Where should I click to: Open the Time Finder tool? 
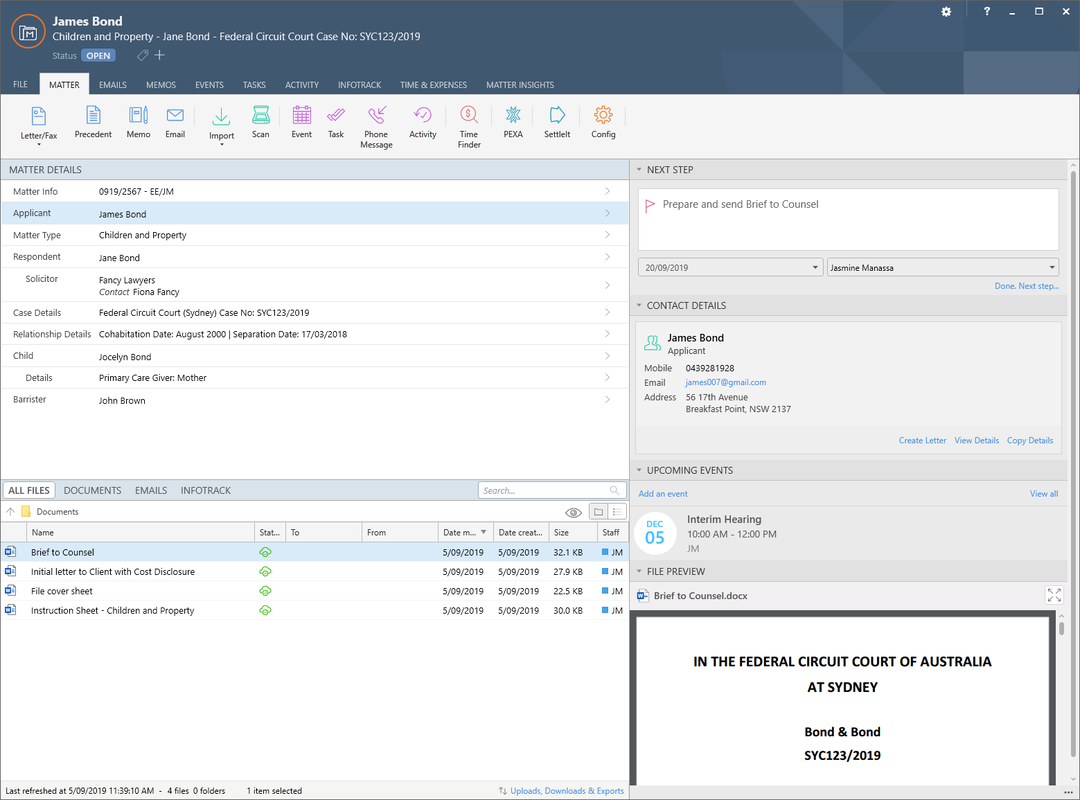coord(468,122)
